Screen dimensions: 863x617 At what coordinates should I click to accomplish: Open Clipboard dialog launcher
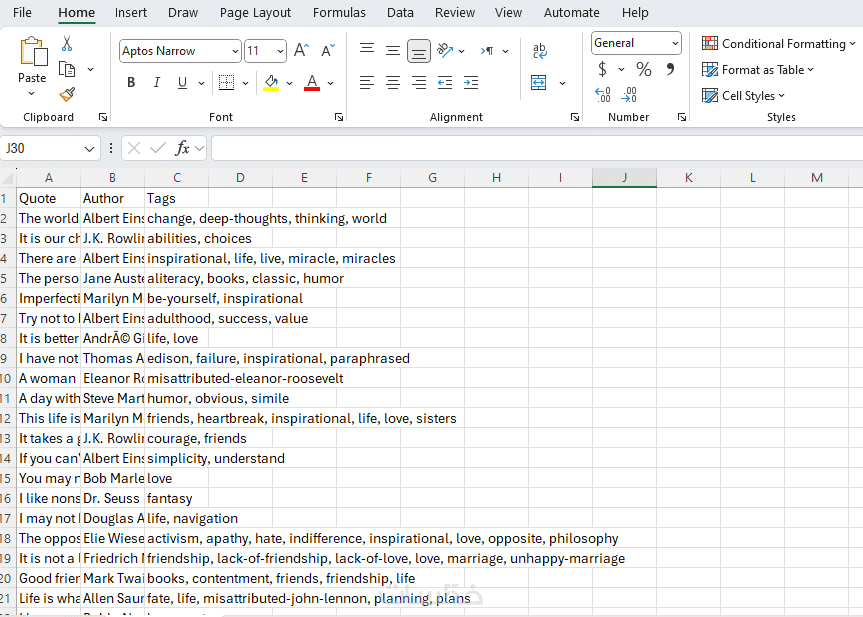click(103, 117)
